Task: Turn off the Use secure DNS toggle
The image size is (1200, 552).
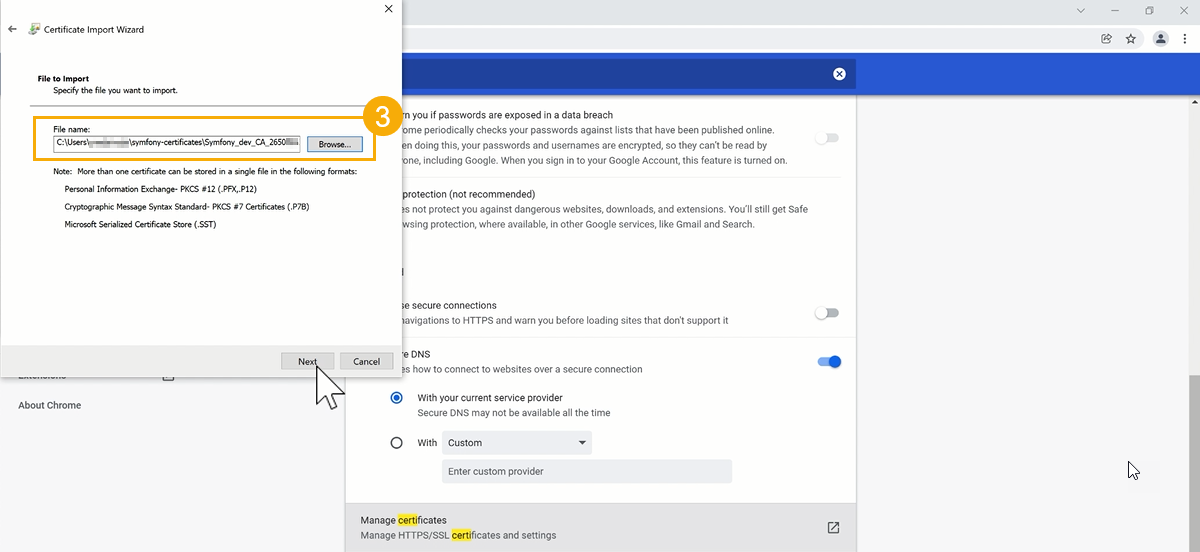Action: (x=829, y=361)
